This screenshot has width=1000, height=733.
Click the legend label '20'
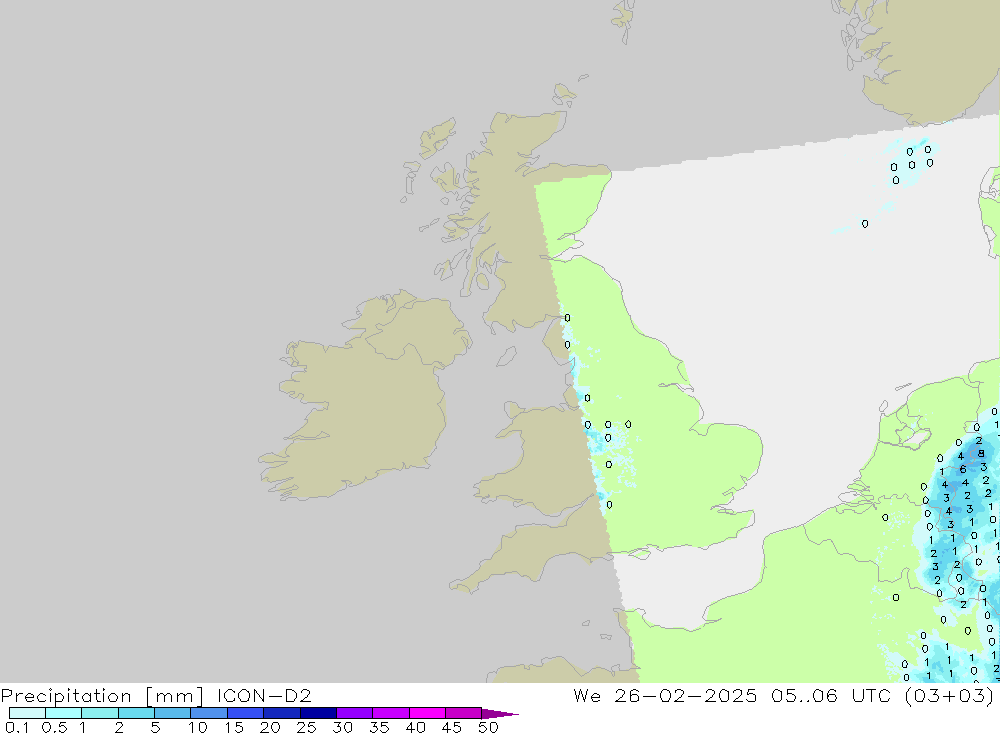coord(270,727)
